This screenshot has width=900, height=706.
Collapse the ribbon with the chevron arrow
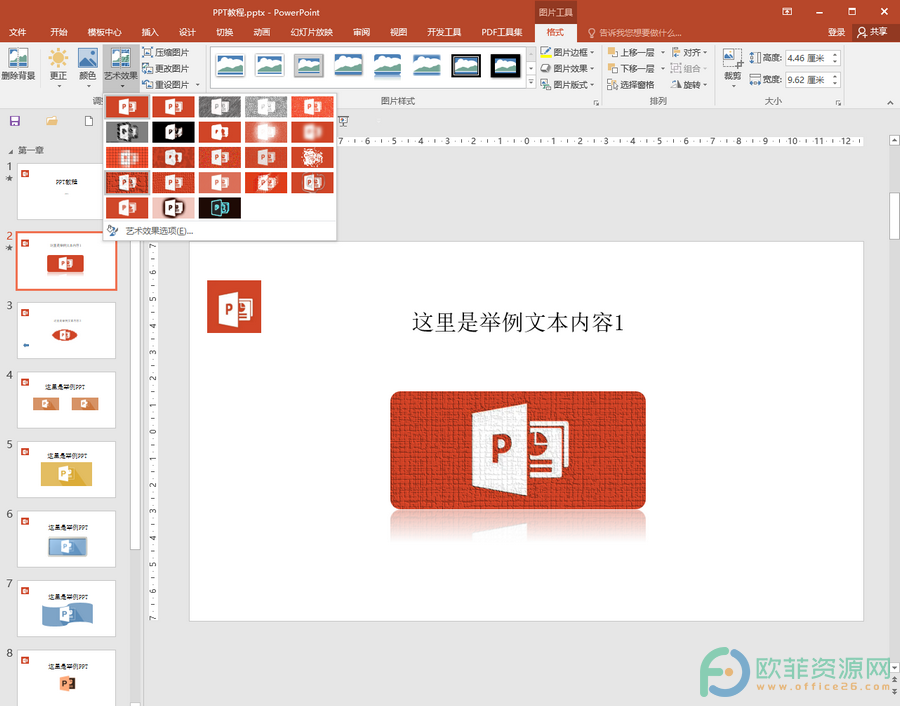coord(890,103)
